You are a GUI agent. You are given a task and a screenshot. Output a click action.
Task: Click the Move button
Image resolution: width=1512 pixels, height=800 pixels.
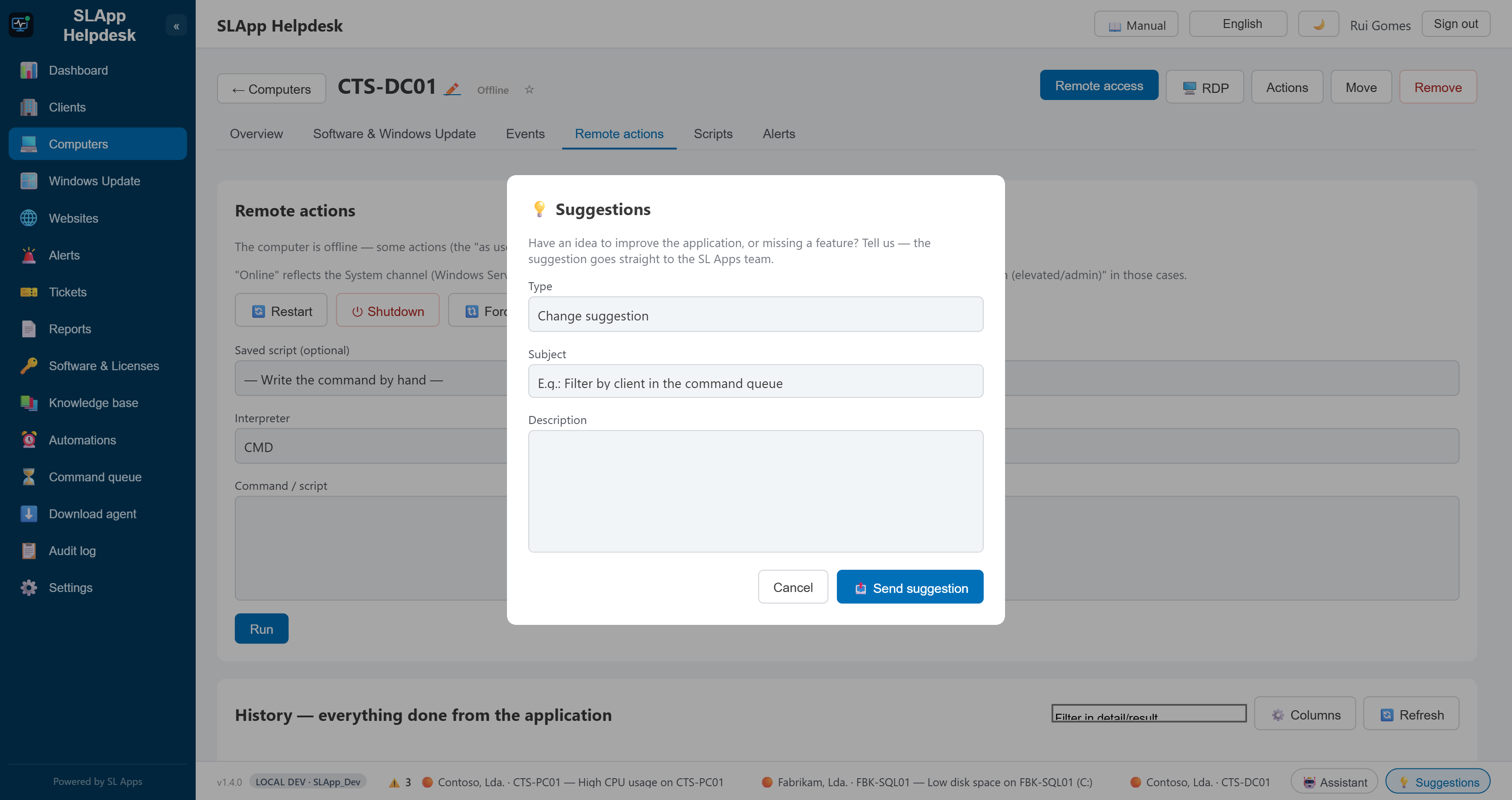(x=1360, y=88)
